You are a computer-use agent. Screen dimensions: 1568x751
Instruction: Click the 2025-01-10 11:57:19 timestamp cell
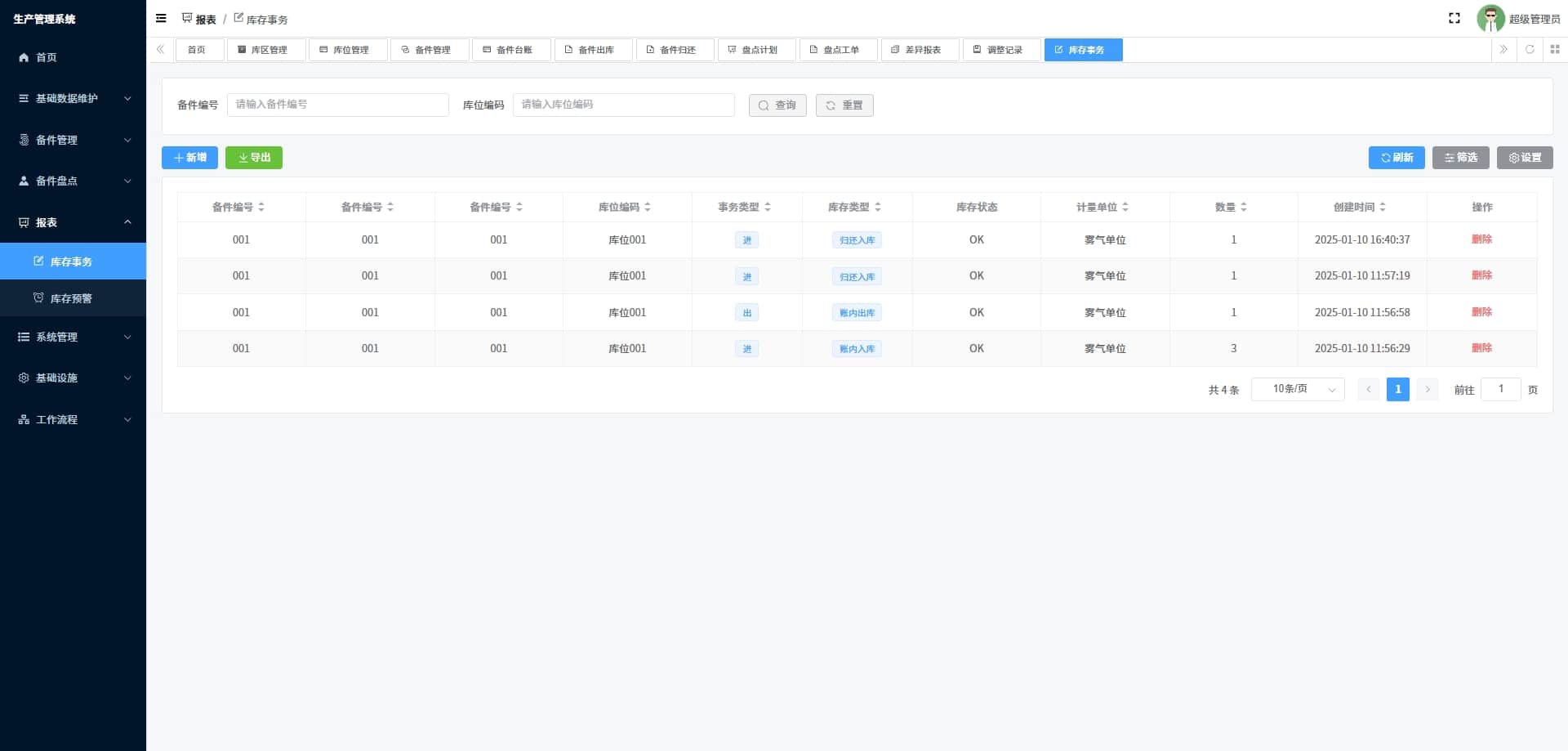pos(1362,275)
